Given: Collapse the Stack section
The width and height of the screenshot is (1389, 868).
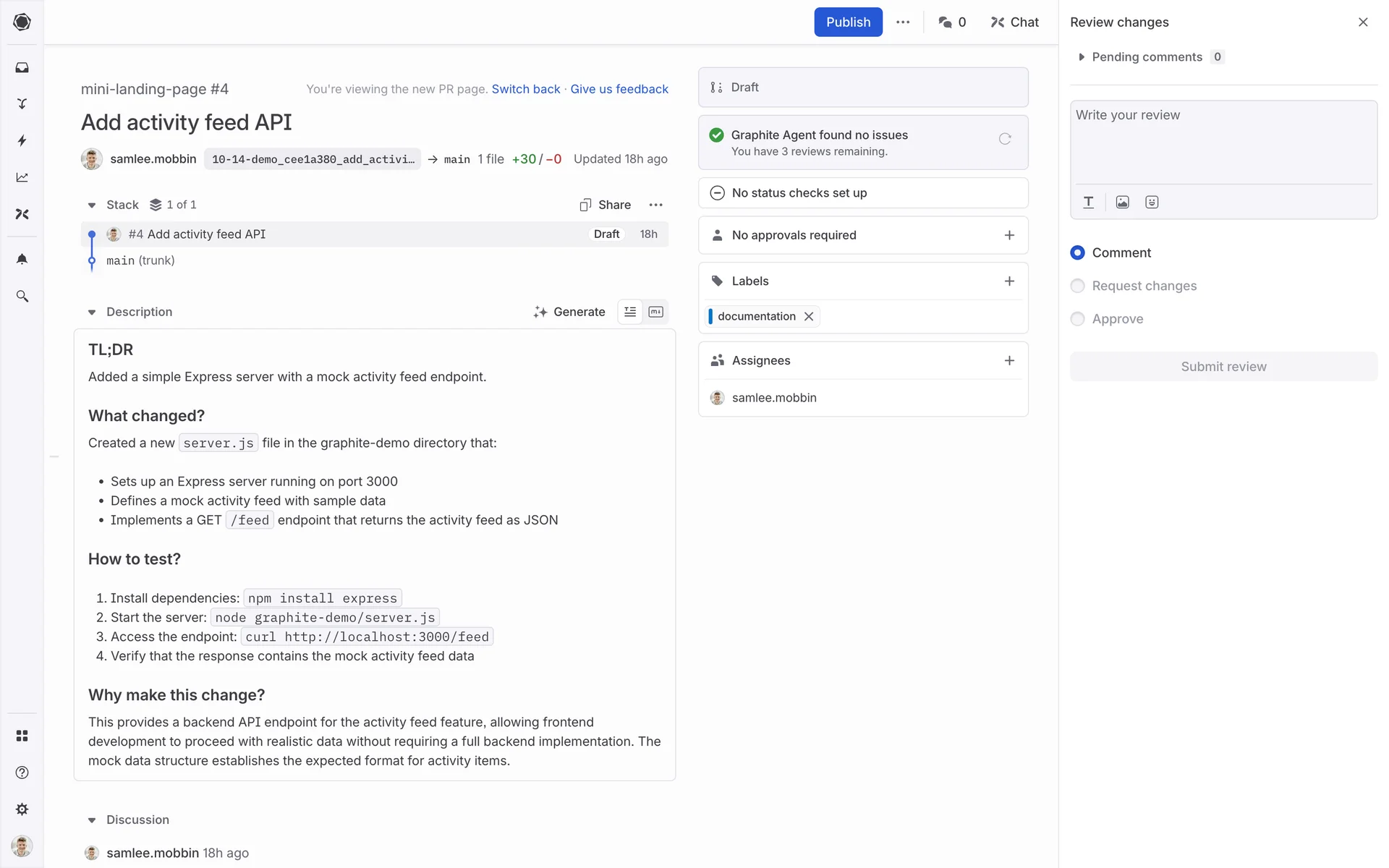Looking at the screenshot, I should click(92, 205).
